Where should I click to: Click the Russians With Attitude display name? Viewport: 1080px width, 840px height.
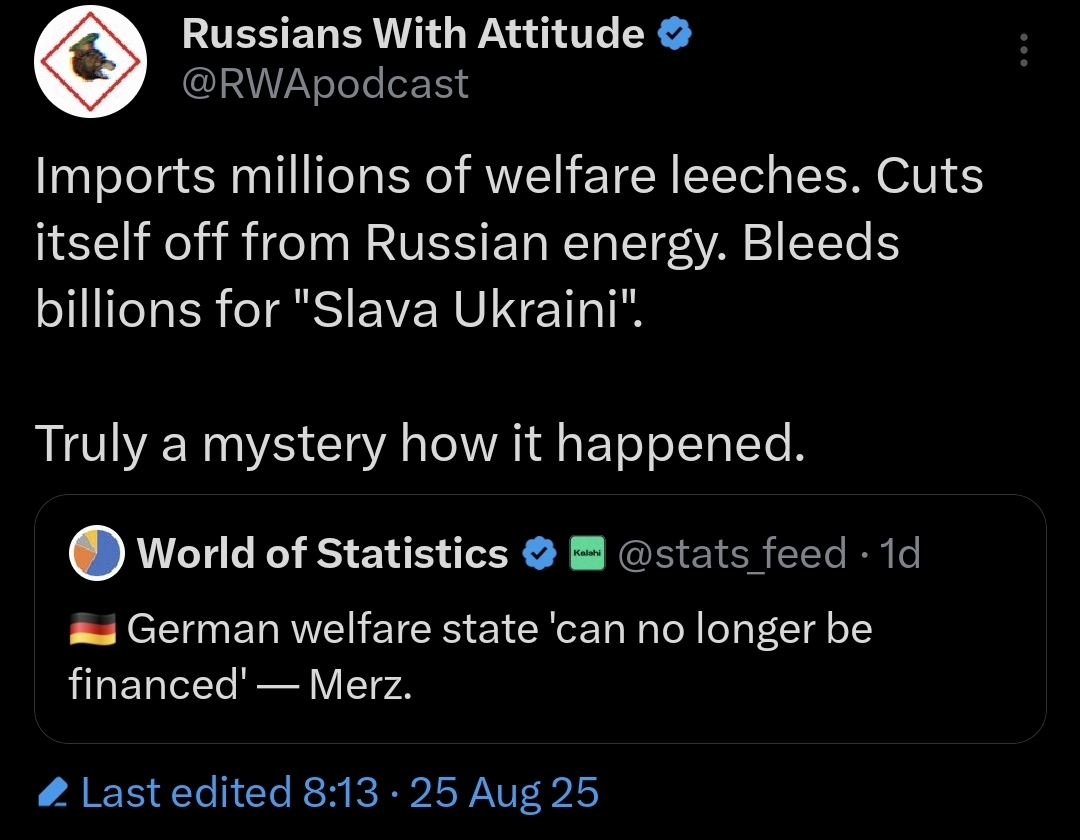tap(413, 33)
